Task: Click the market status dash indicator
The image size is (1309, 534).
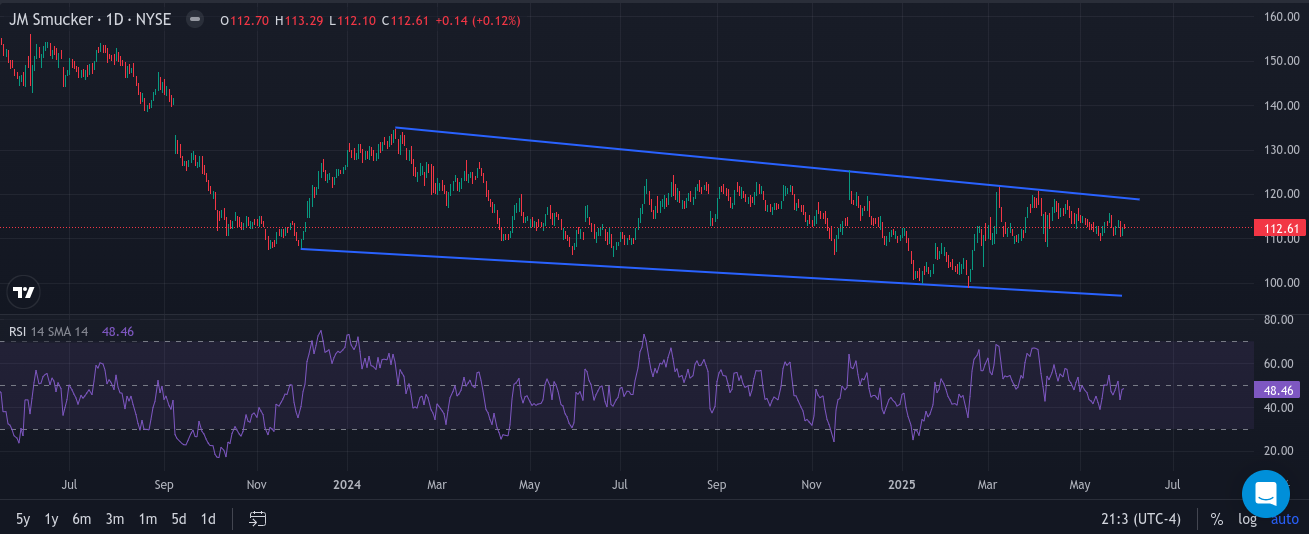Action: pyautogui.click(x=195, y=20)
